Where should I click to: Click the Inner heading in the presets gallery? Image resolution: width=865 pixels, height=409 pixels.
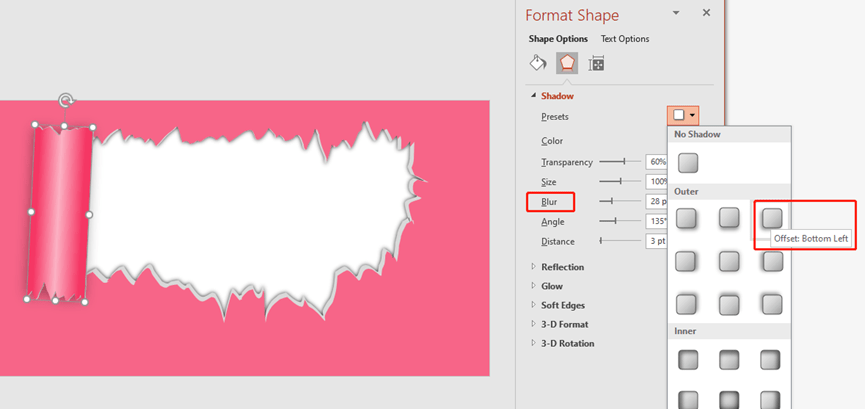(685, 331)
